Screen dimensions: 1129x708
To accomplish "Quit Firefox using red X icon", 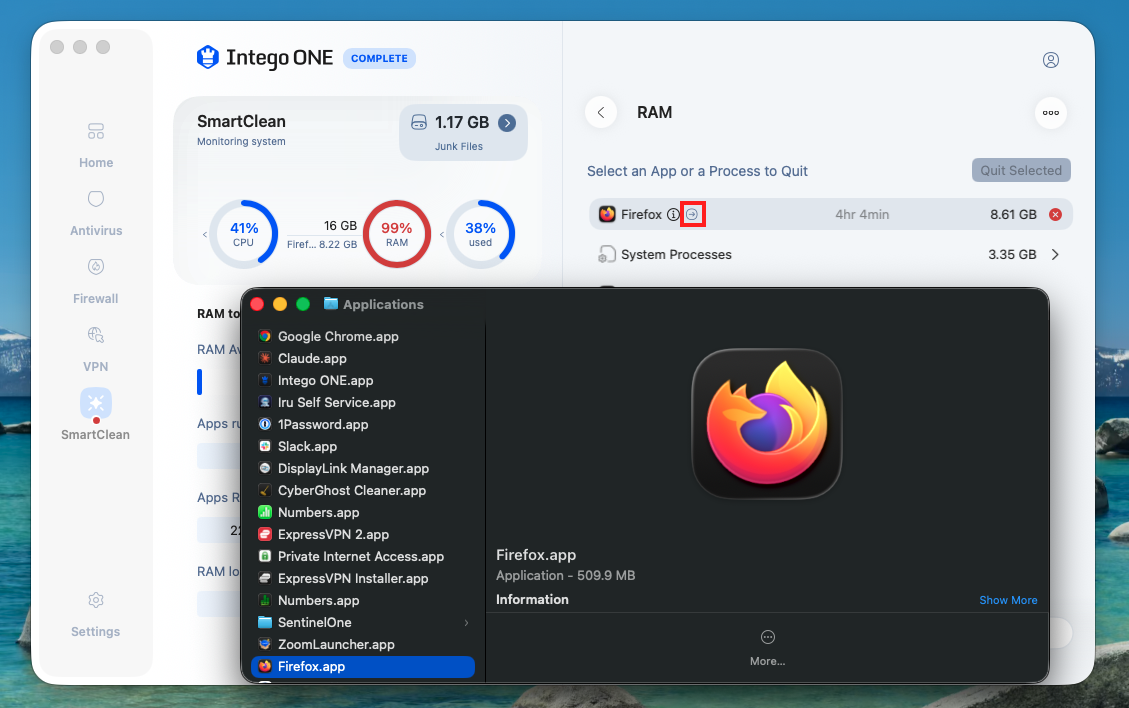I will [1056, 215].
